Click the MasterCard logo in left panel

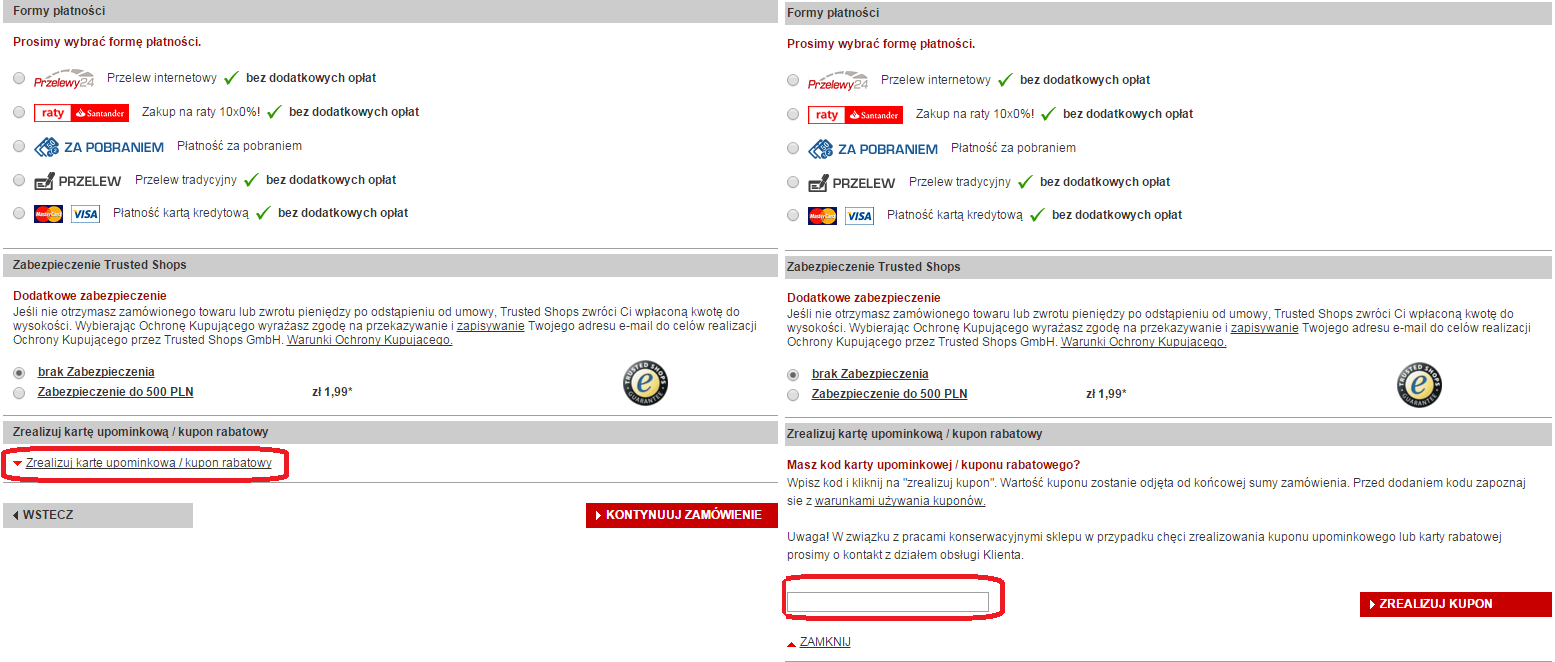(x=49, y=213)
